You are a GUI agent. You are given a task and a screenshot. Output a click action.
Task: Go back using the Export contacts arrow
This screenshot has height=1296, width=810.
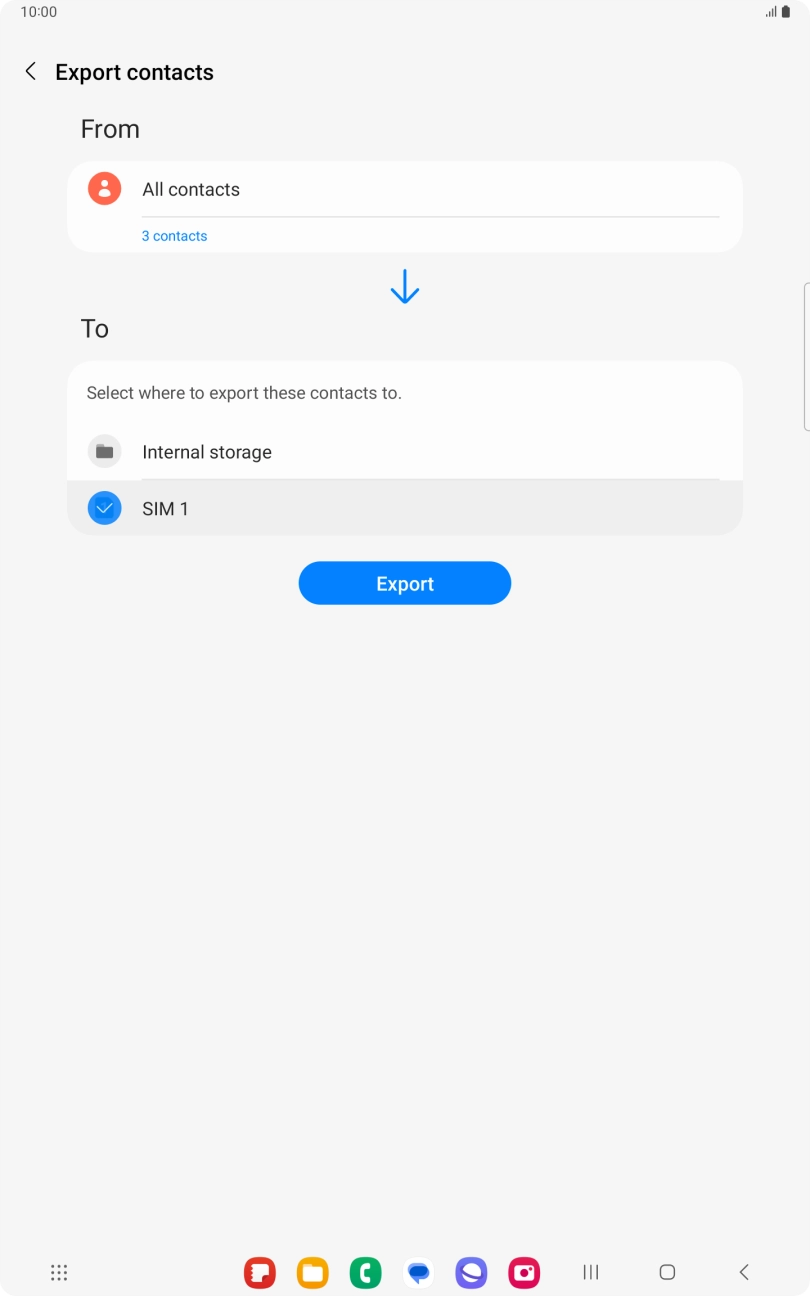(x=30, y=72)
